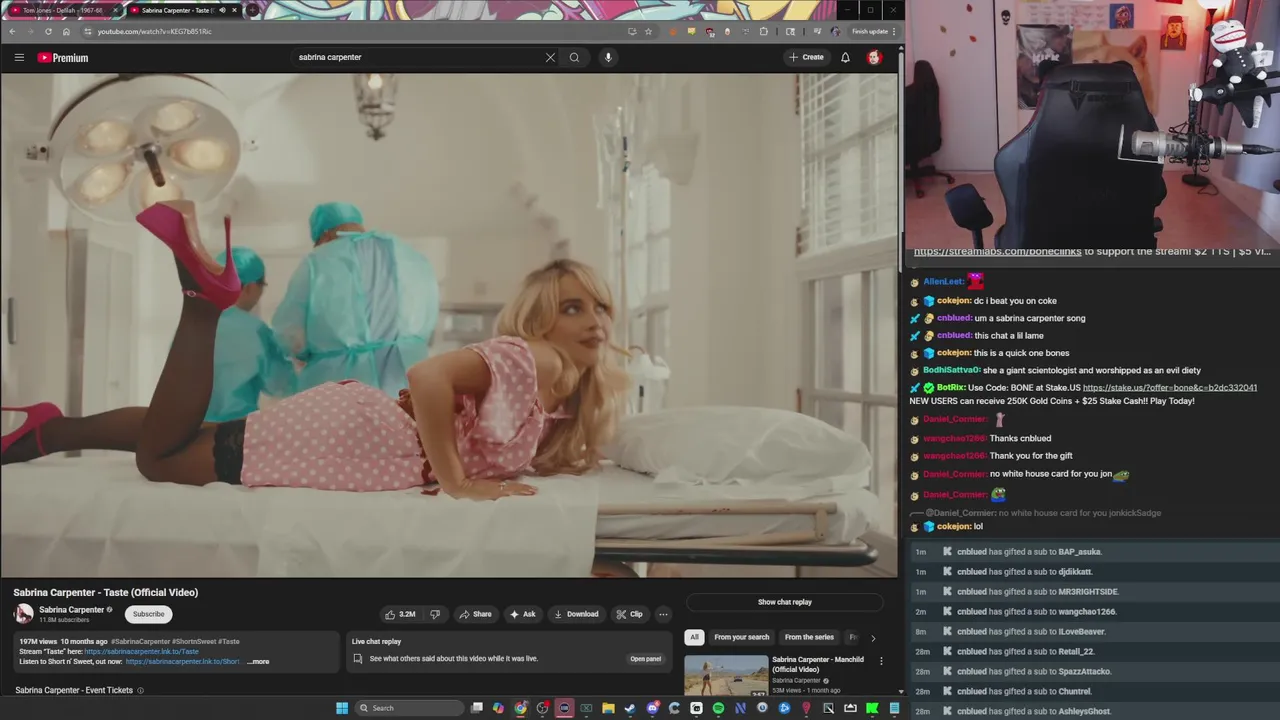Show more chips with right chevron
This screenshot has height=720, width=1280.
(x=872, y=637)
